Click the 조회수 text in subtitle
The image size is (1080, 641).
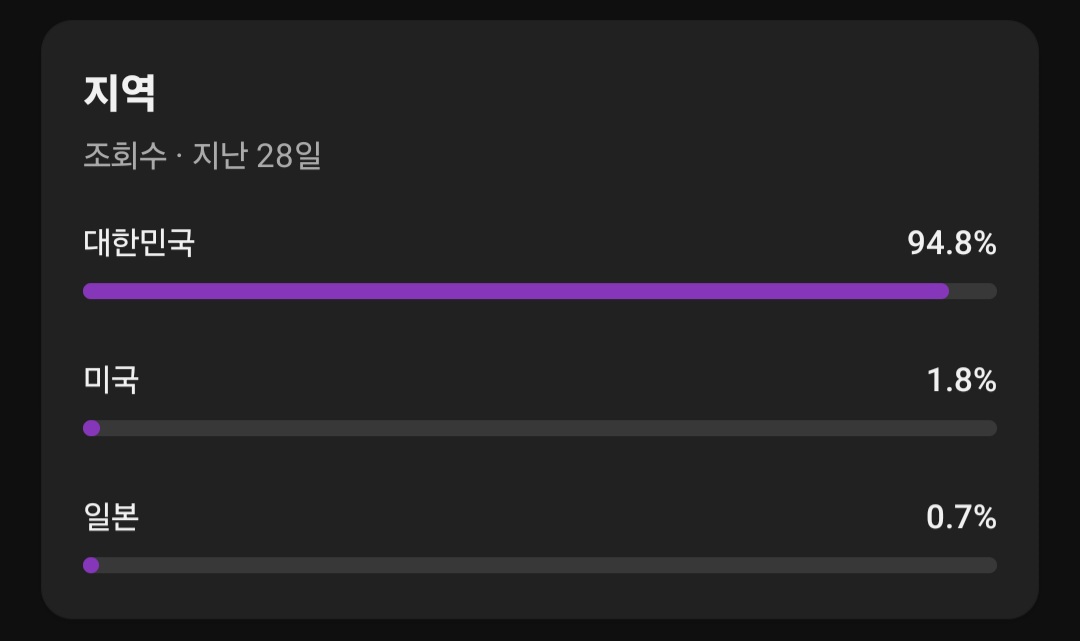(124, 156)
